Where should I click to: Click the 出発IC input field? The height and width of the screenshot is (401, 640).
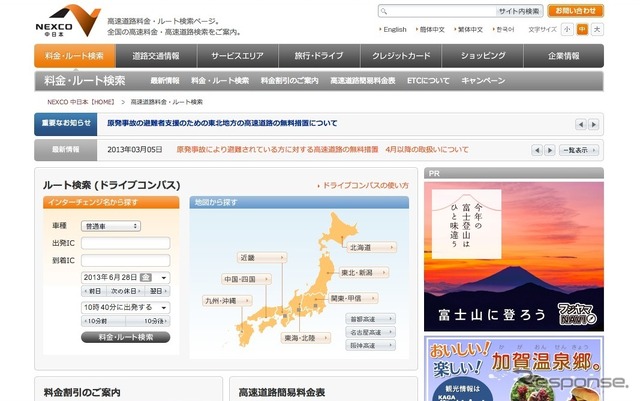point(126,243)
